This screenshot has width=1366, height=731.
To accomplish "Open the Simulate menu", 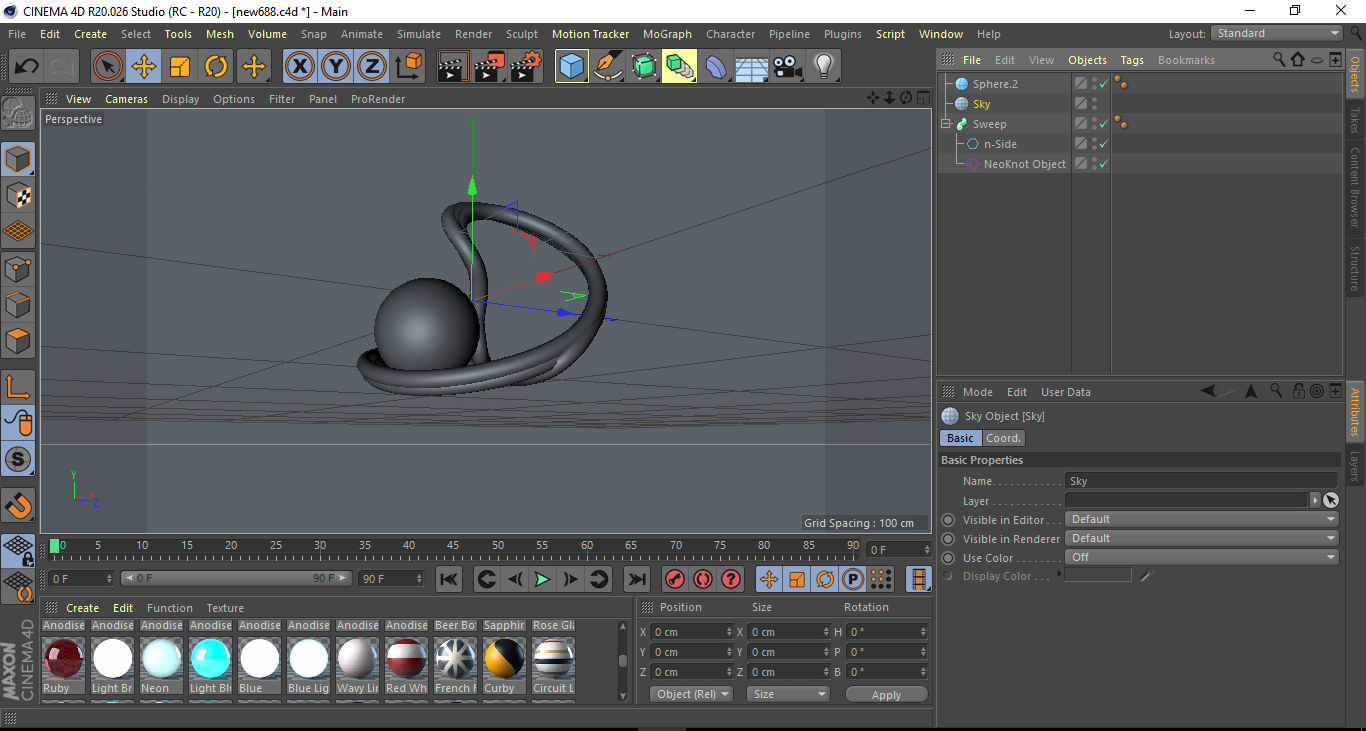I will pos(419,34).
